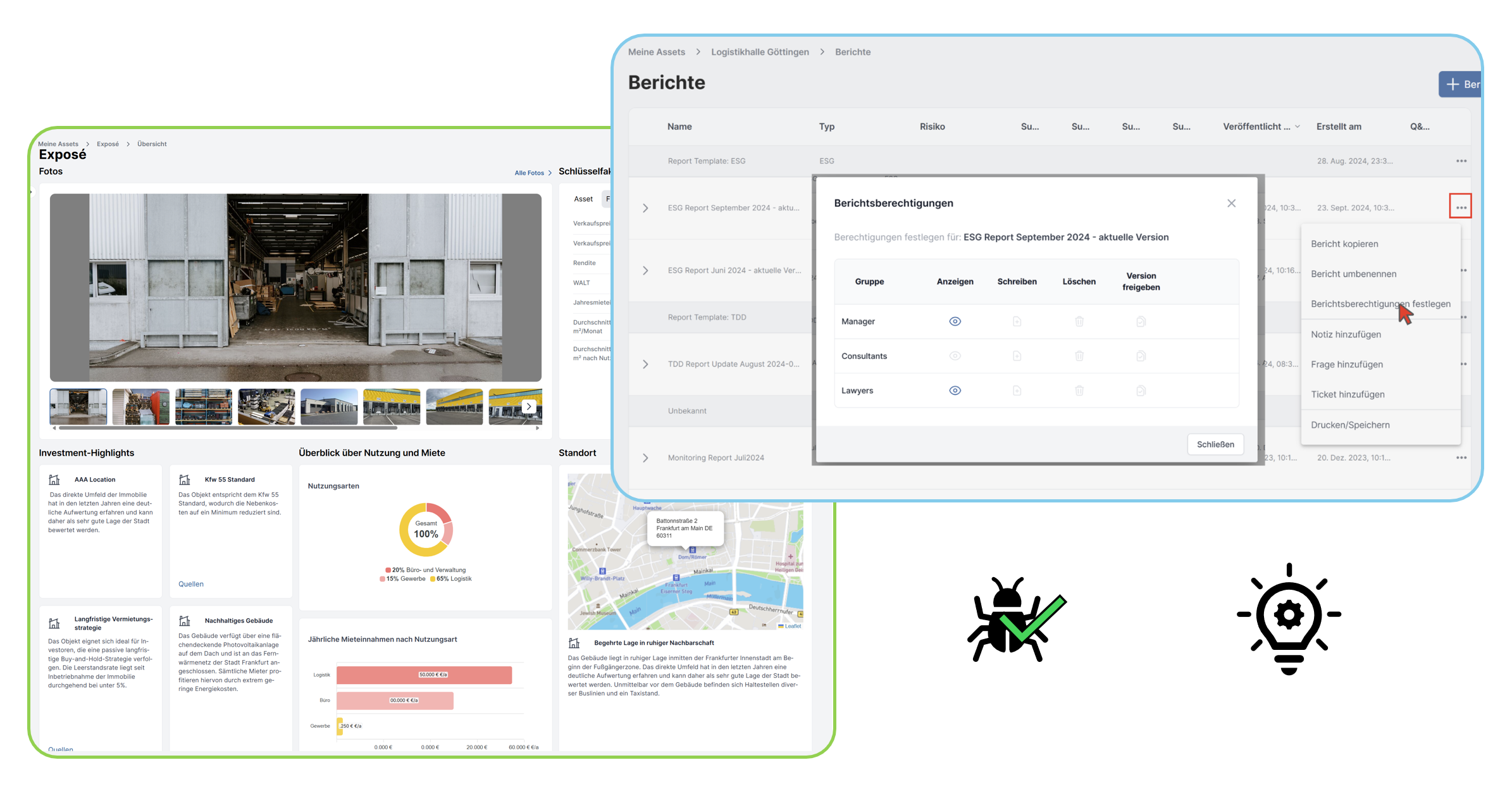Click Name column header in Berichte table
Viewport: 1512px width, 791px height.
pyautogui.click(x=679, y=127)
